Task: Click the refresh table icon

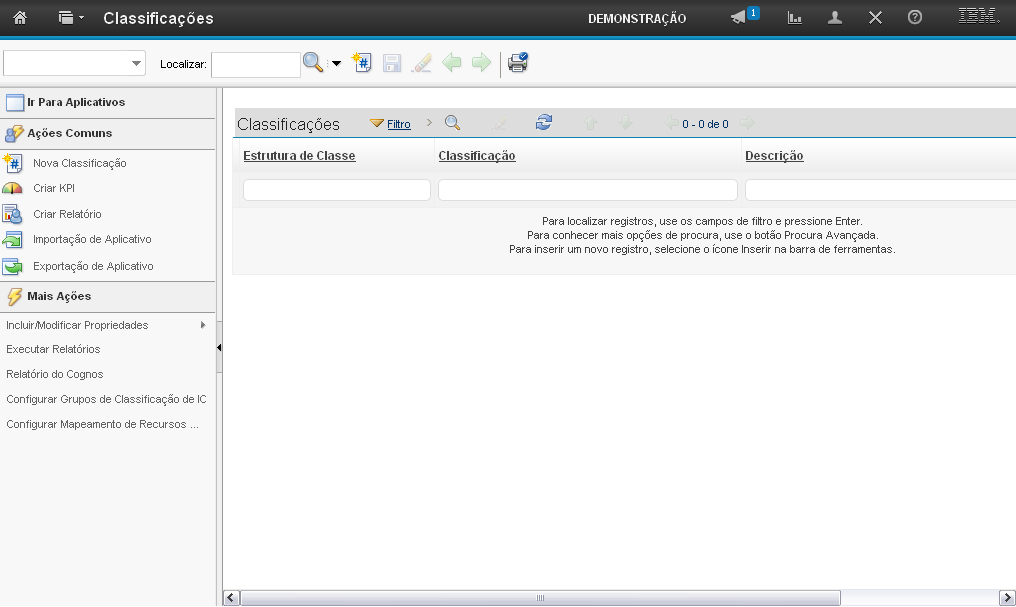Action: 543,123
